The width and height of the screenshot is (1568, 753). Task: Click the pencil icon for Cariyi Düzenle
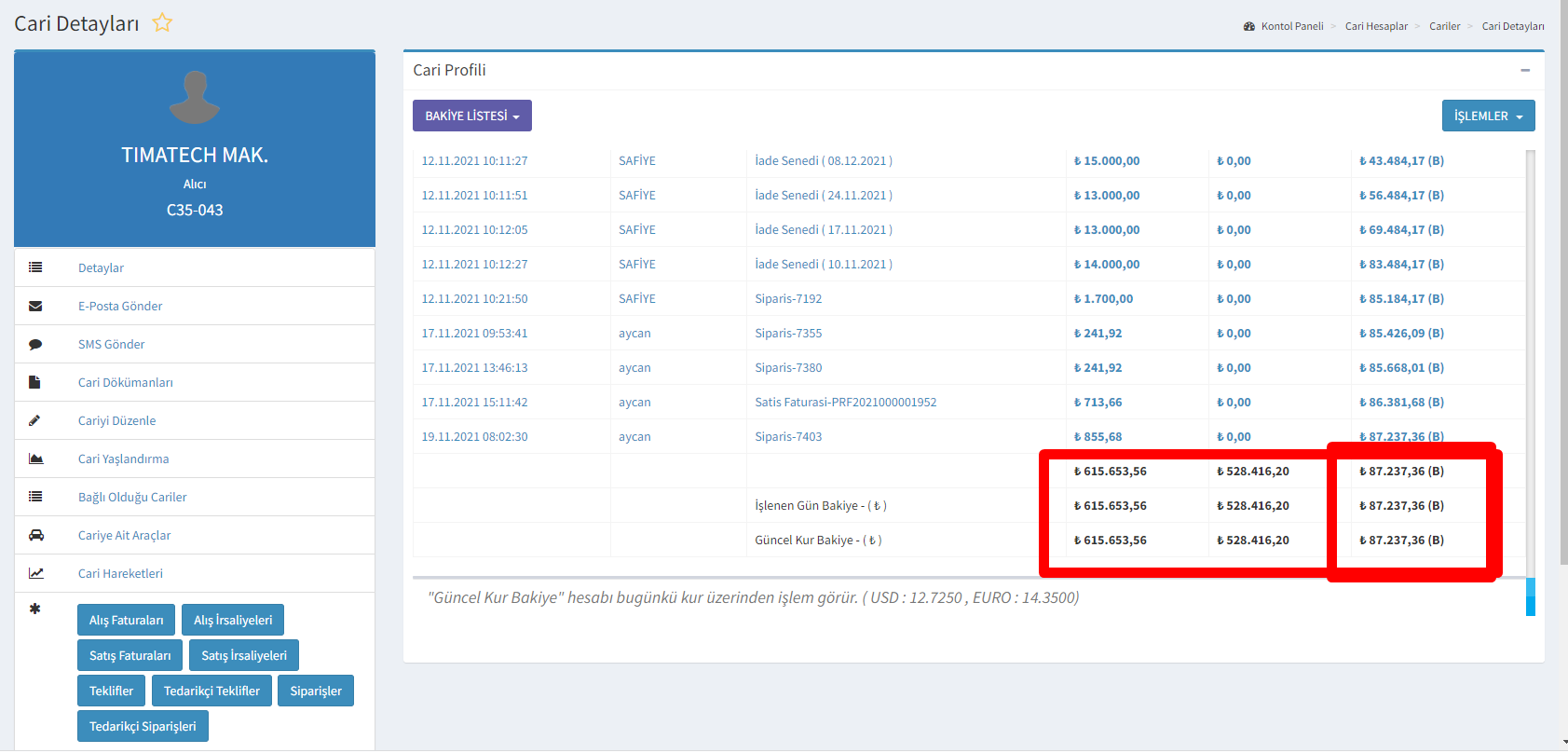(35, 420)
